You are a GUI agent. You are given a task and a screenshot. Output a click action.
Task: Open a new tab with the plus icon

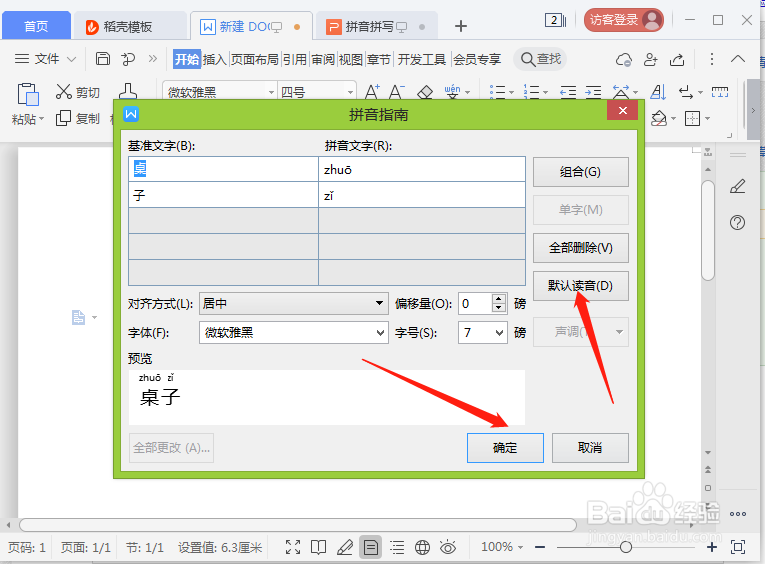coord(461,26)
